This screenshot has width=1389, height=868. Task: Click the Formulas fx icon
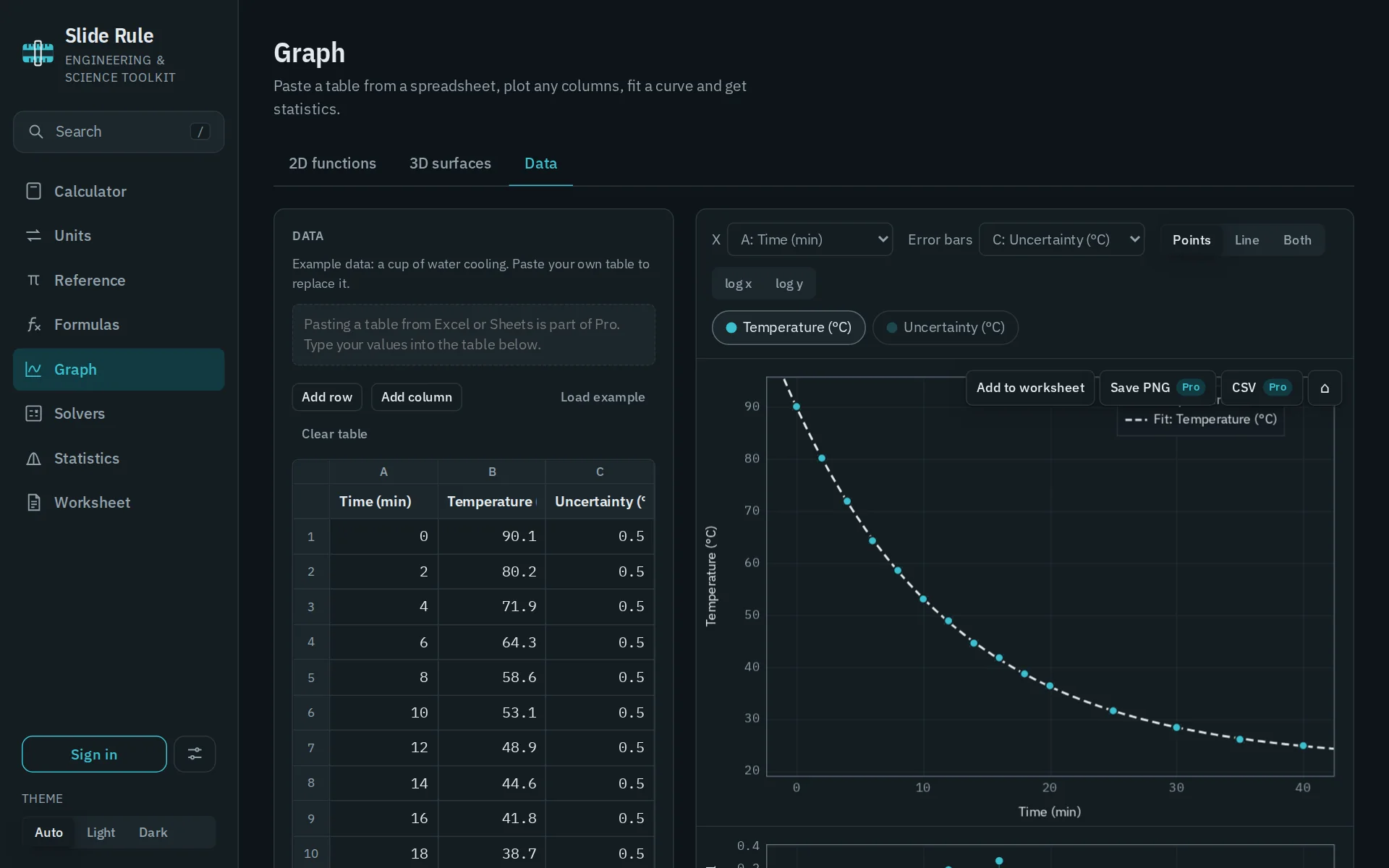tap(33, 325)
